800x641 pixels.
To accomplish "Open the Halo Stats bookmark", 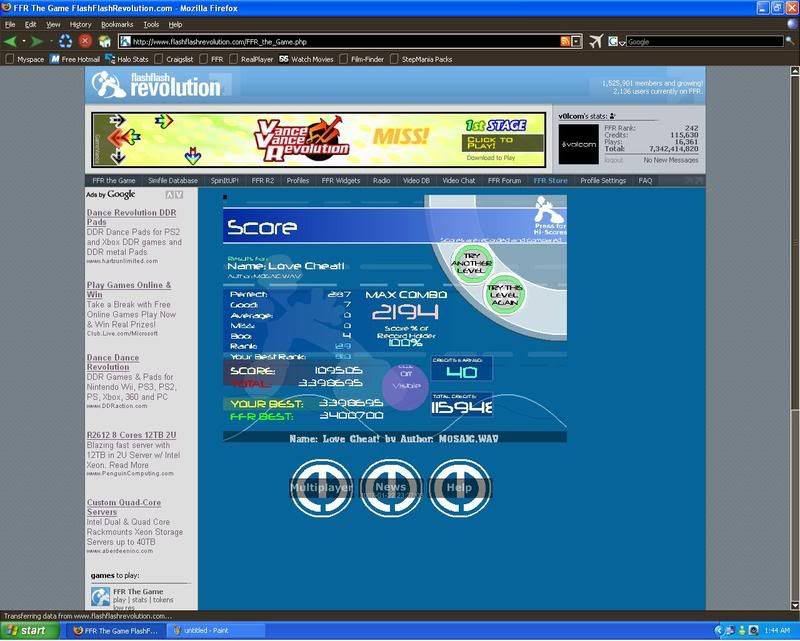I will [x=127, y=59].
